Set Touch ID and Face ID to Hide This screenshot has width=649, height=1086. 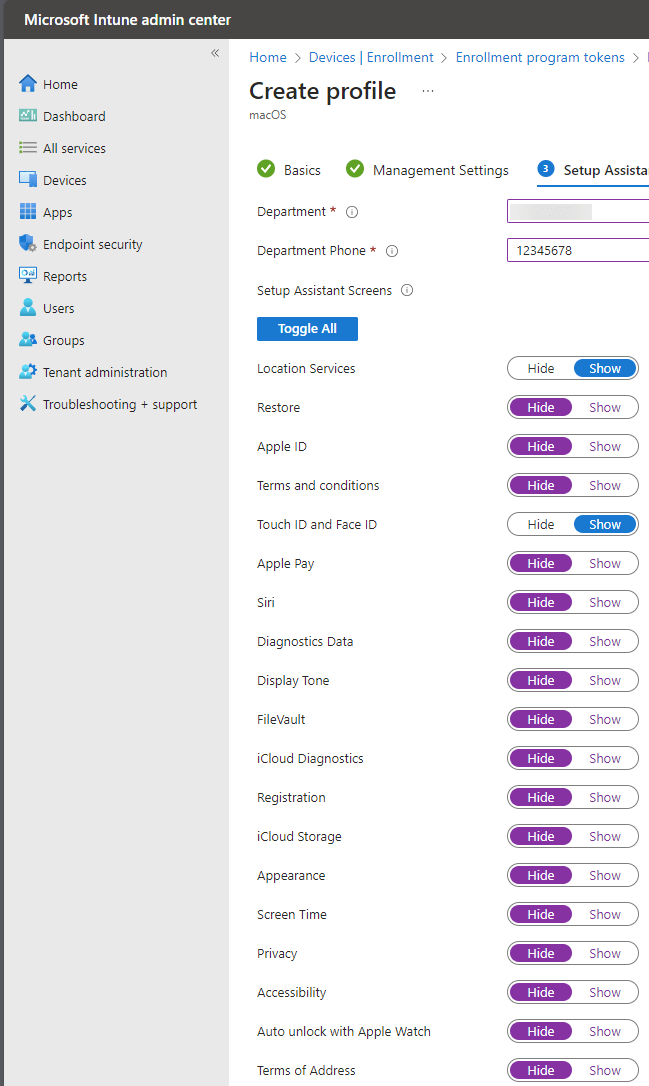click(x=540, y=524)
